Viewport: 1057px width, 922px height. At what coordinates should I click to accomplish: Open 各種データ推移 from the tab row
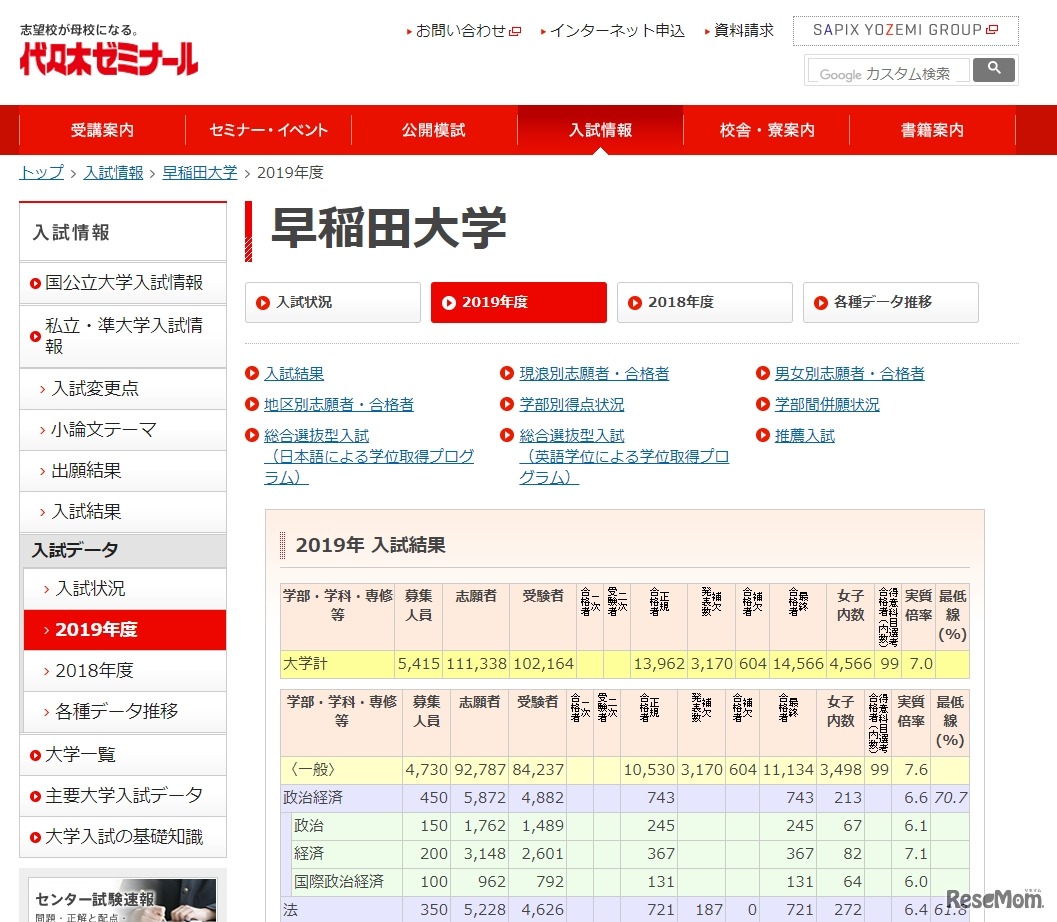click(890, 303)
